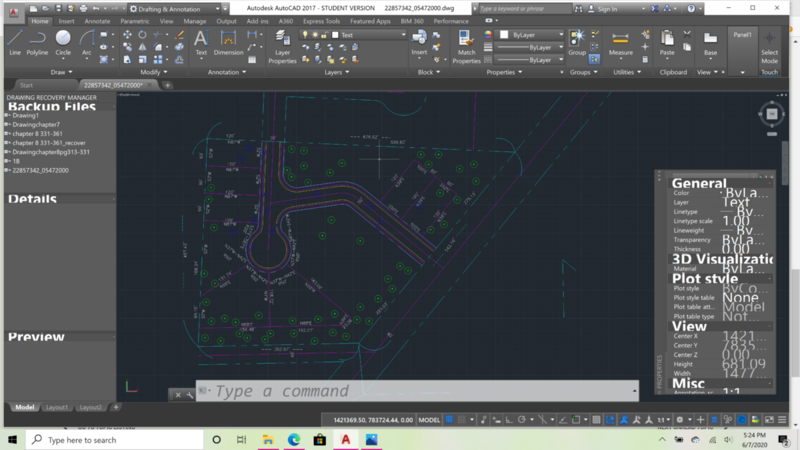Expand the Draw panel flyout

coord(63,72)
